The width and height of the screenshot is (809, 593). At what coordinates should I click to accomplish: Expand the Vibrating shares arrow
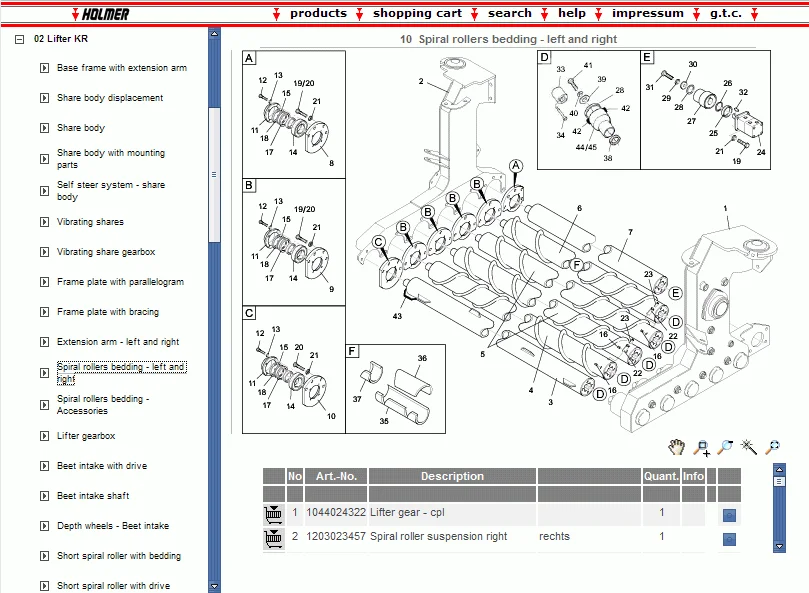45,222
